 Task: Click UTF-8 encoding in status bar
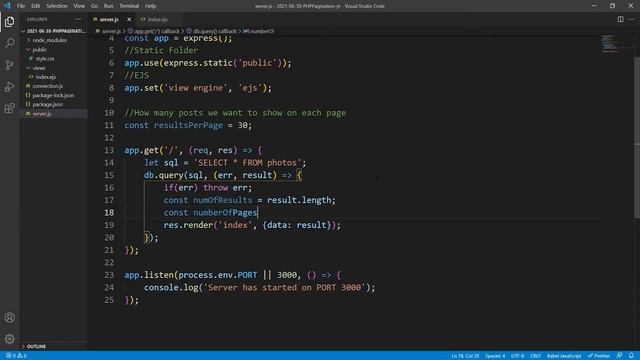pyautogui.click(x=517, y=356)
